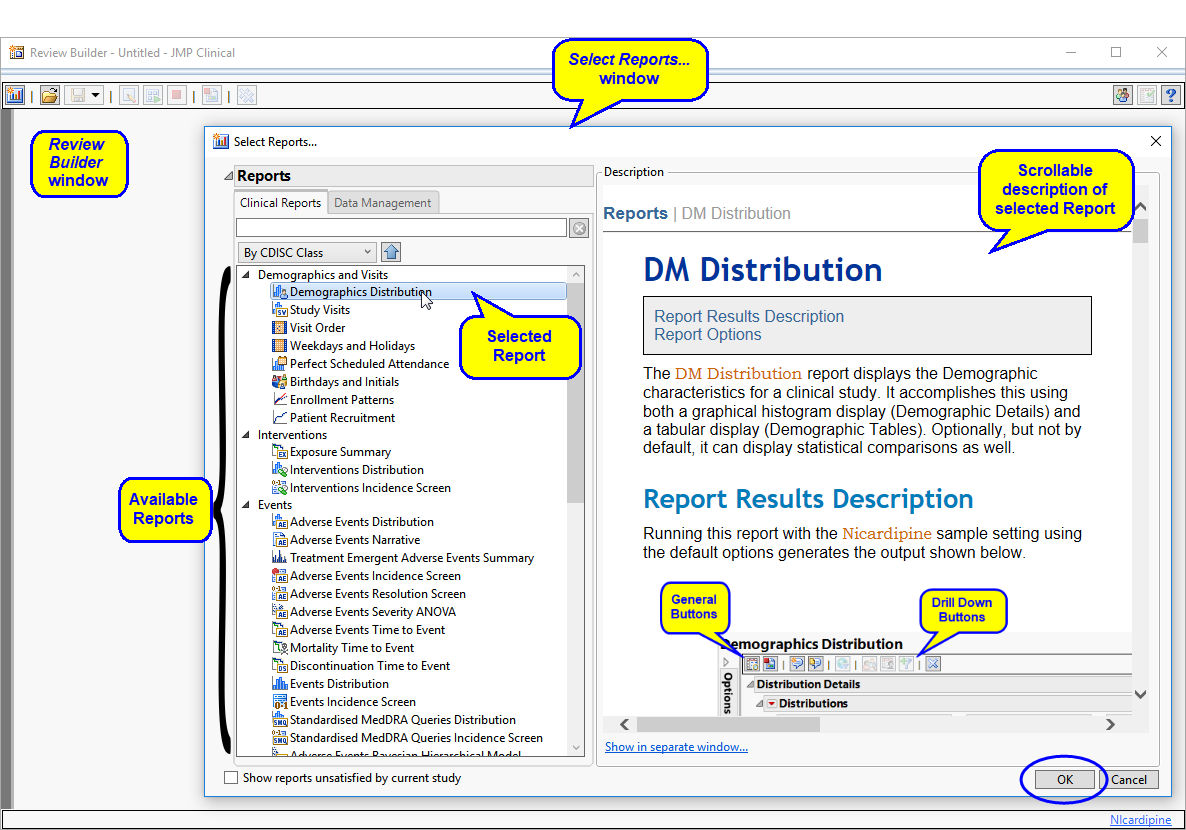The image size is (1186, 830).
Task: Click inside the report search field
Action: [401, 229]
